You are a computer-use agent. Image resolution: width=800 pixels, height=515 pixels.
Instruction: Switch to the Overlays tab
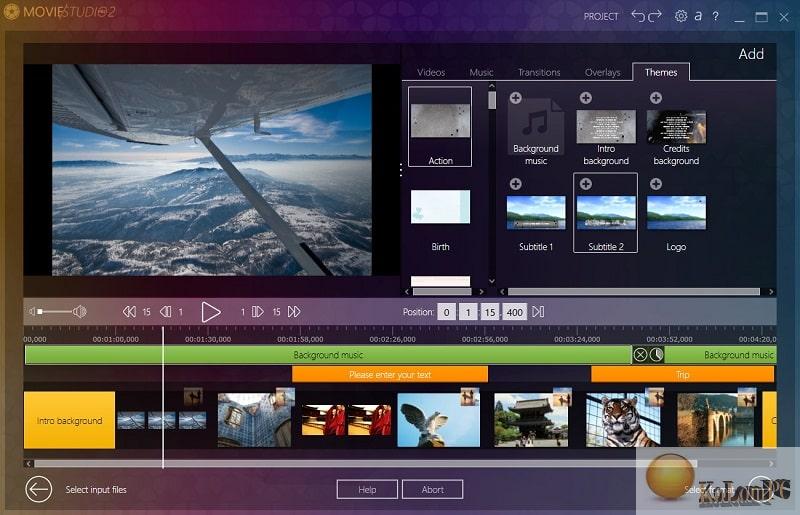click(x=603, y=72)
